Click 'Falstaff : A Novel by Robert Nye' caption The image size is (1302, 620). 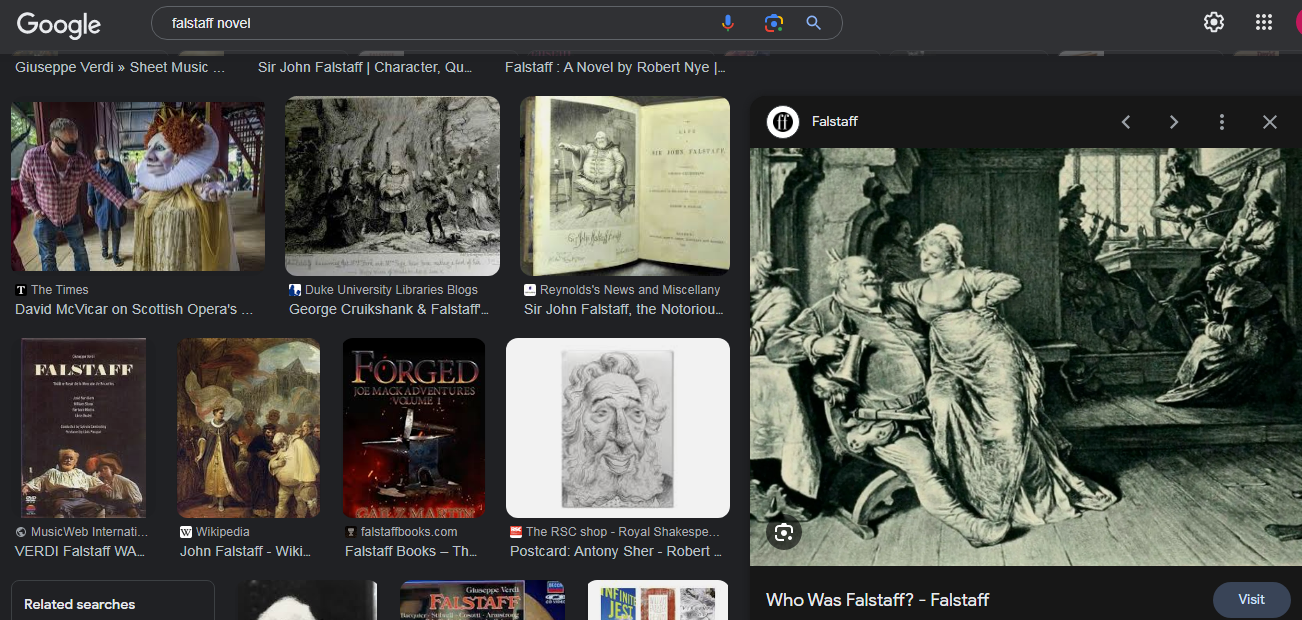pyautogui.click(x=615, y=67)
